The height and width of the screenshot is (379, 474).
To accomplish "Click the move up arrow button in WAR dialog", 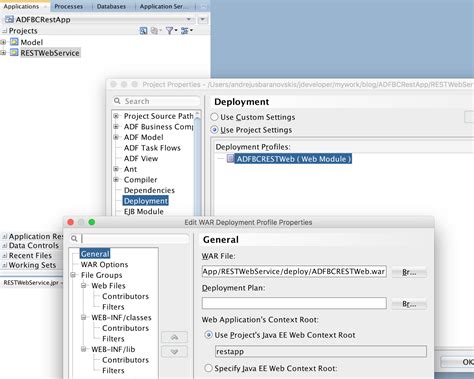I will coord(174,337).
